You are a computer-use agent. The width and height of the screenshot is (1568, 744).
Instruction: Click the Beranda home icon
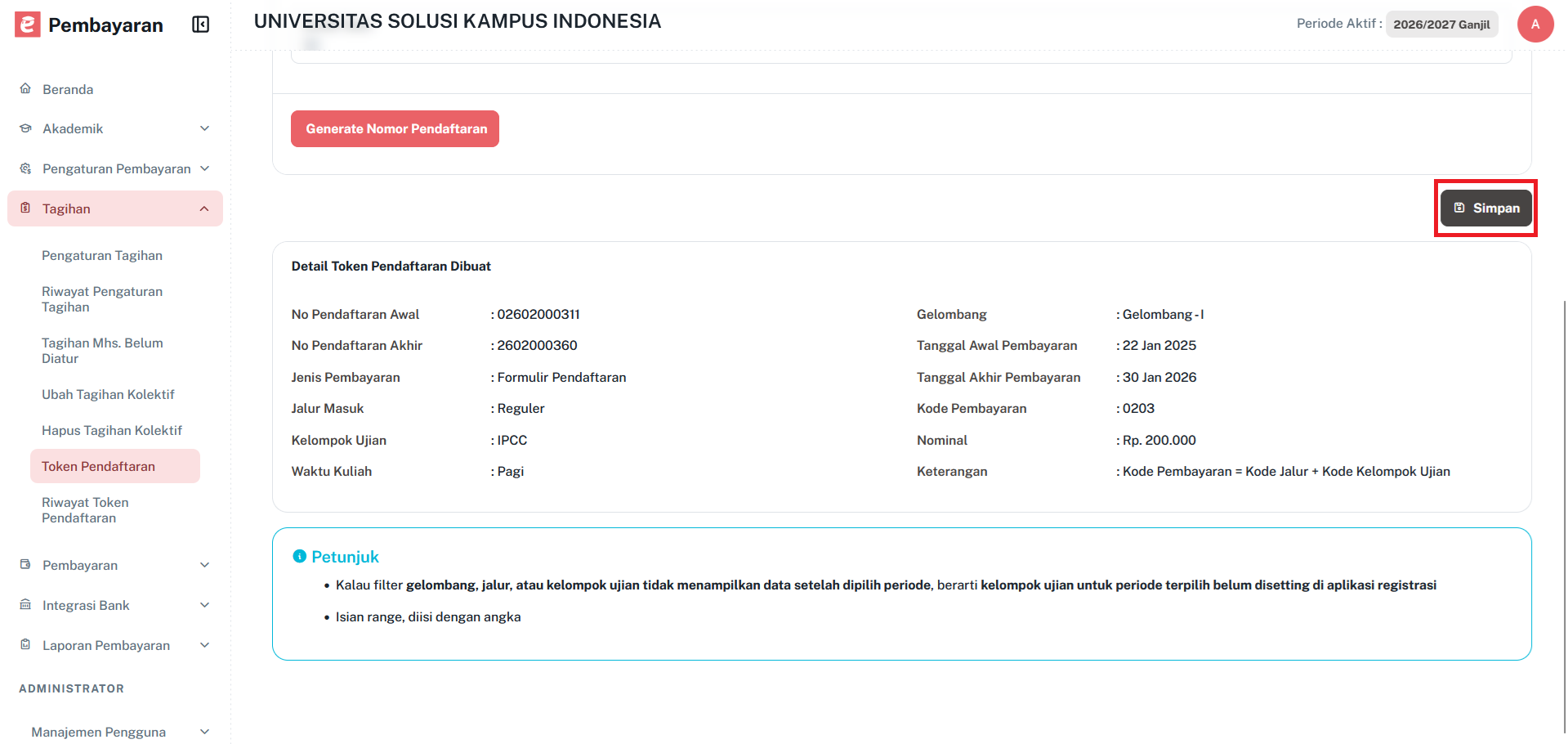click(25, 88)
